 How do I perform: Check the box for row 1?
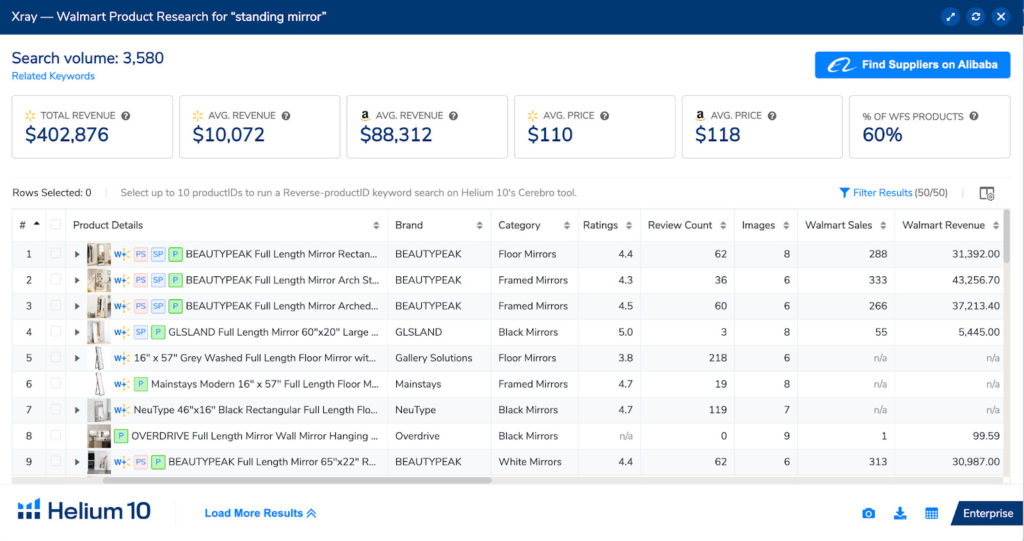[56, 254]
